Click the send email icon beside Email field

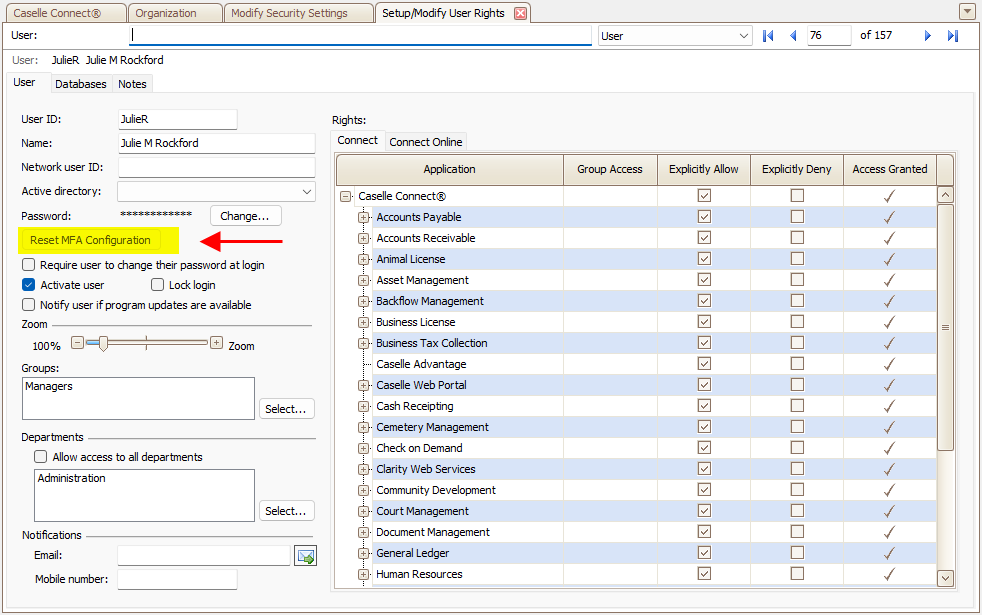pyautogui.click(x=305, y=555)
